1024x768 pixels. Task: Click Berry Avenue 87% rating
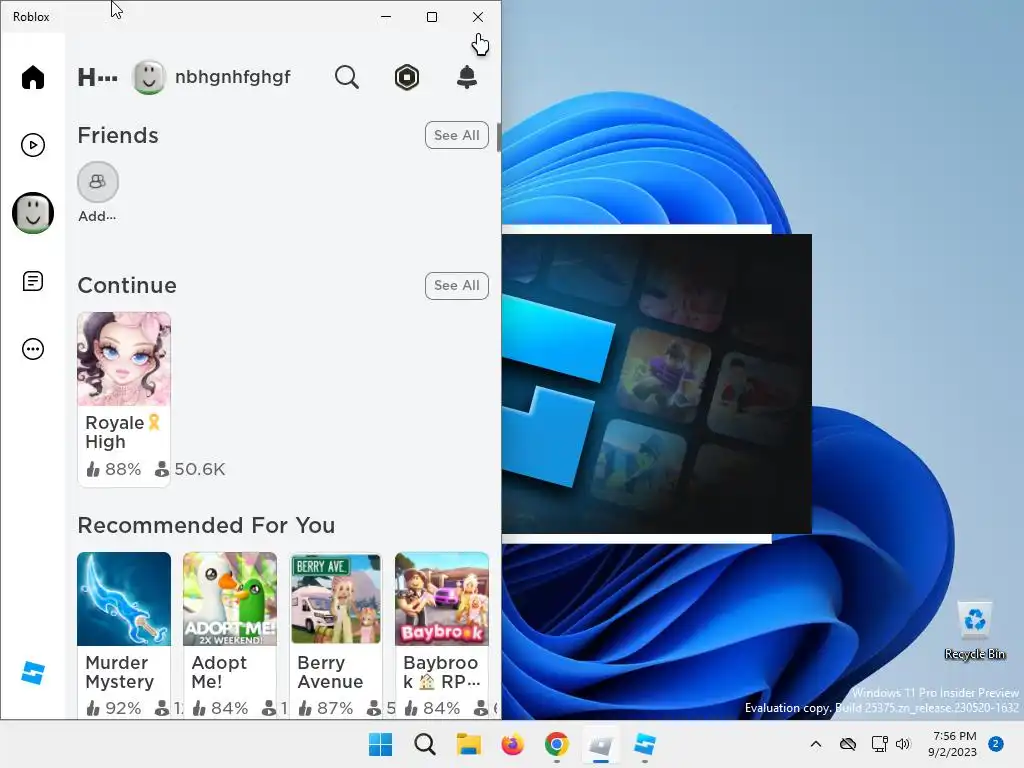tap(325, 708)
